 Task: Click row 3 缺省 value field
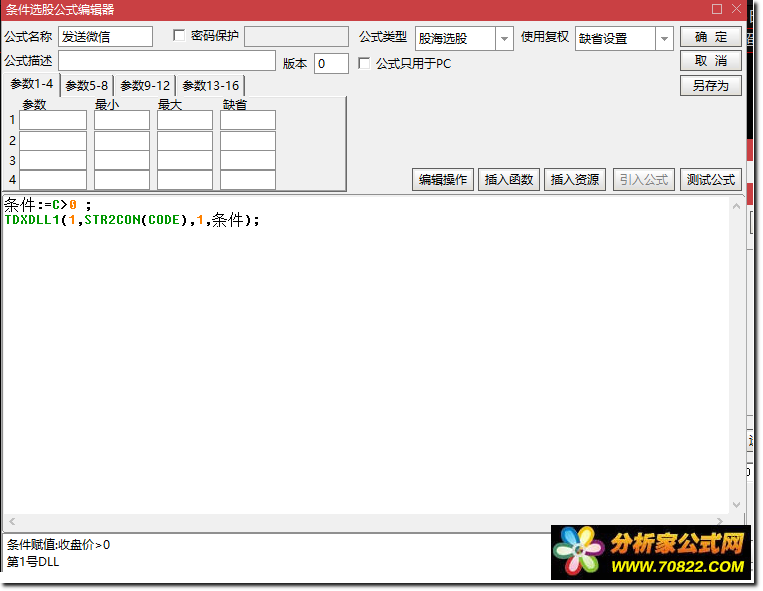[248, 160]
